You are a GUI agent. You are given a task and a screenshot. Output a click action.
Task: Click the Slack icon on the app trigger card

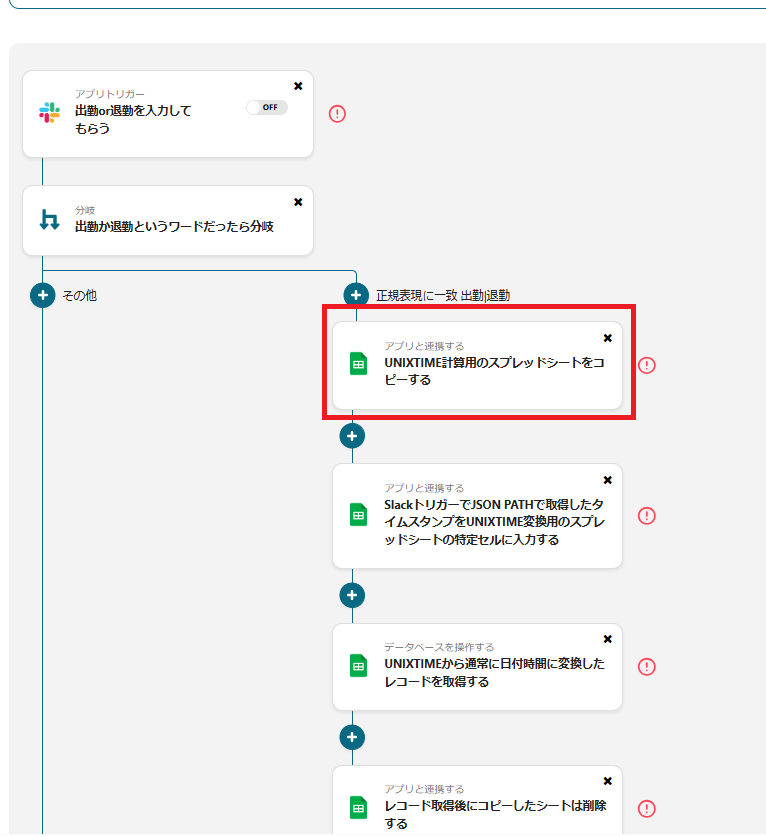(50, 112)
